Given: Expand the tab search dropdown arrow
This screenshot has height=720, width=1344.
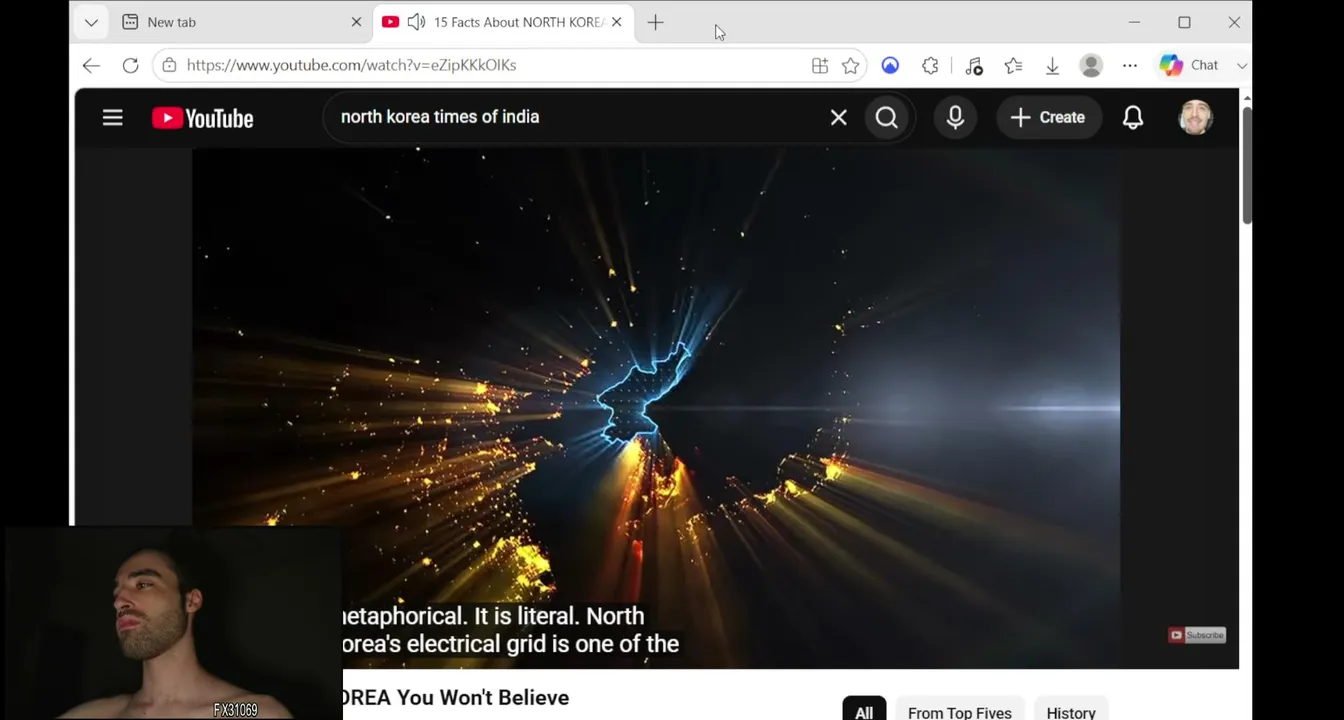Looking at the screenshot, I should pos(91,22).
